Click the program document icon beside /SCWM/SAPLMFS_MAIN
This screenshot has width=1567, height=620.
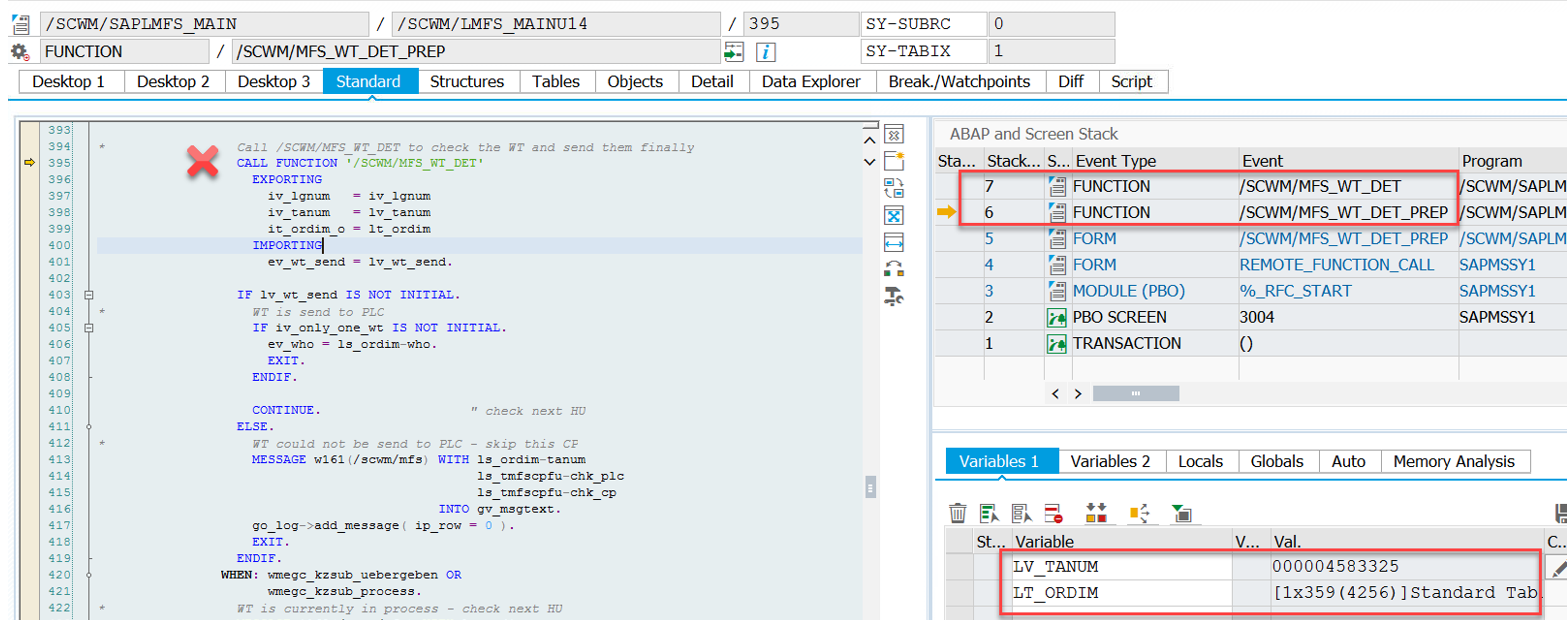tap(20, 24)
